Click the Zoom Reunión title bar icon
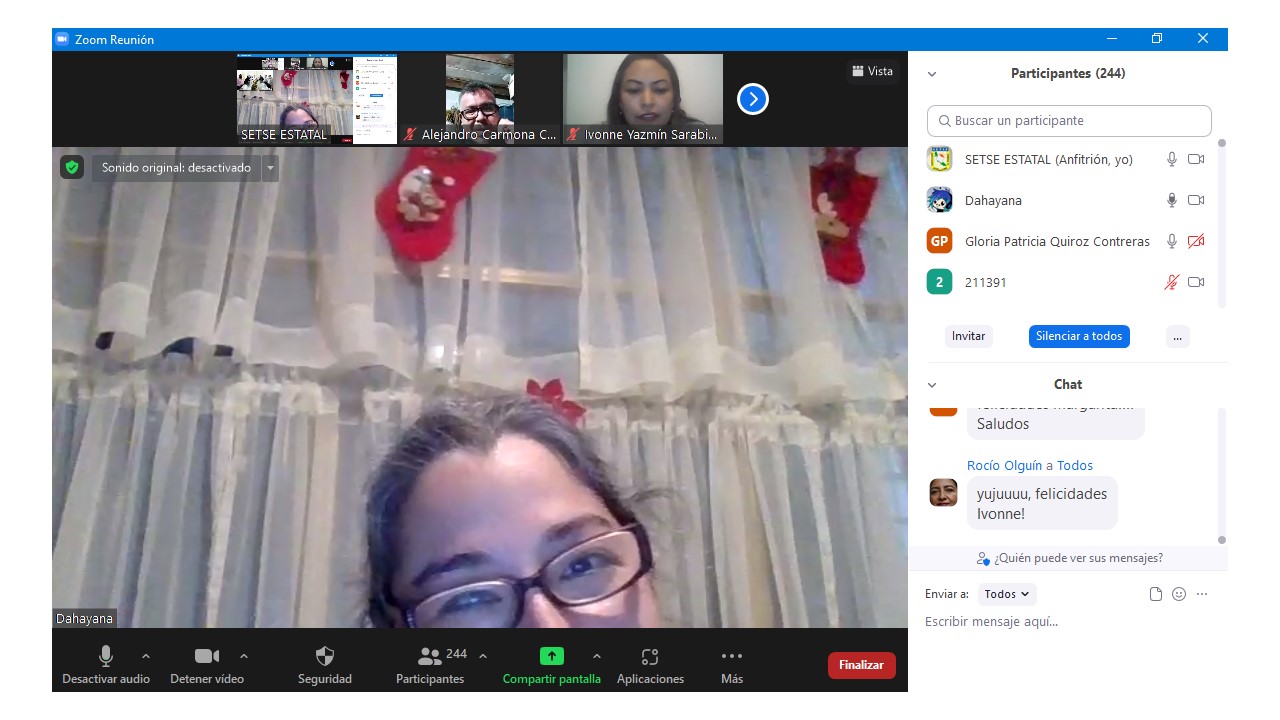 [62, 39]
